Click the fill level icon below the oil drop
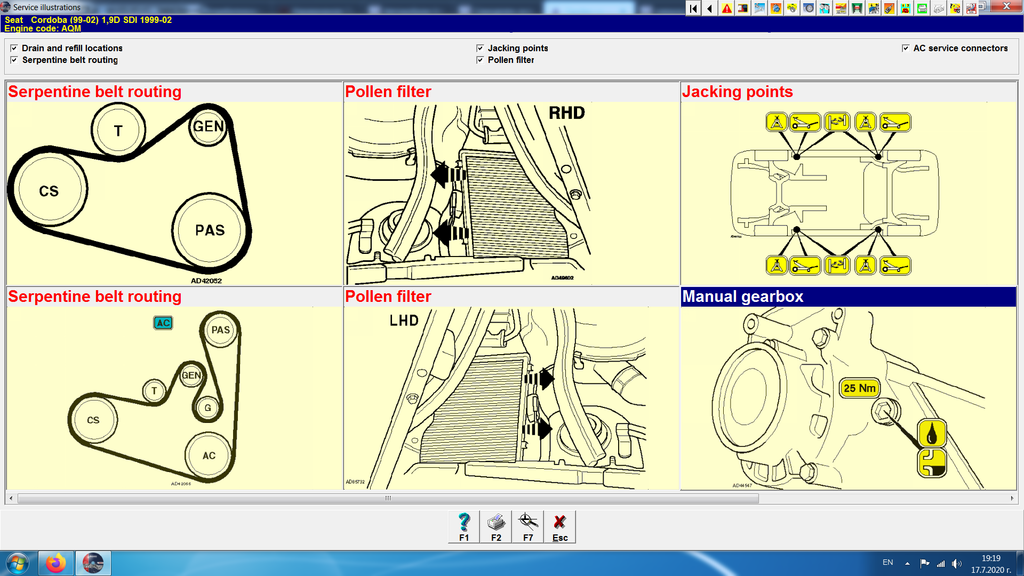Viewport: 1024px width, 576px height. coord(932,462)
